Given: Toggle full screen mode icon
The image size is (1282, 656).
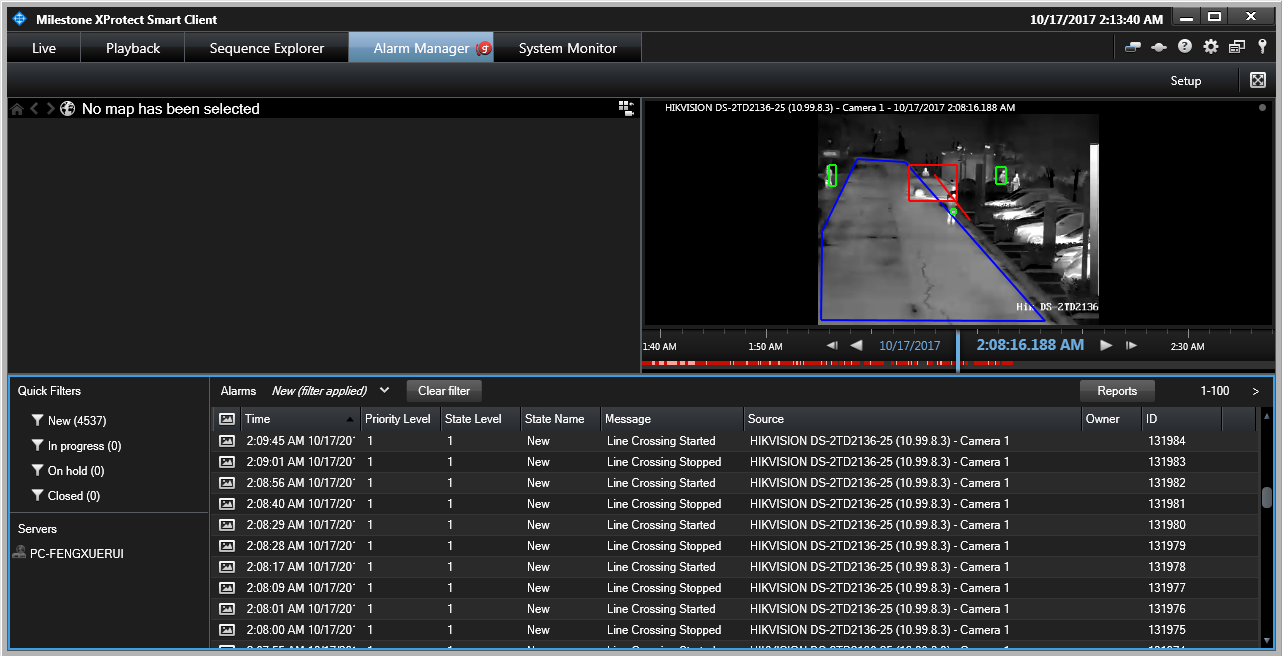Looking at the screenshot, I should tap(1258, 80).
